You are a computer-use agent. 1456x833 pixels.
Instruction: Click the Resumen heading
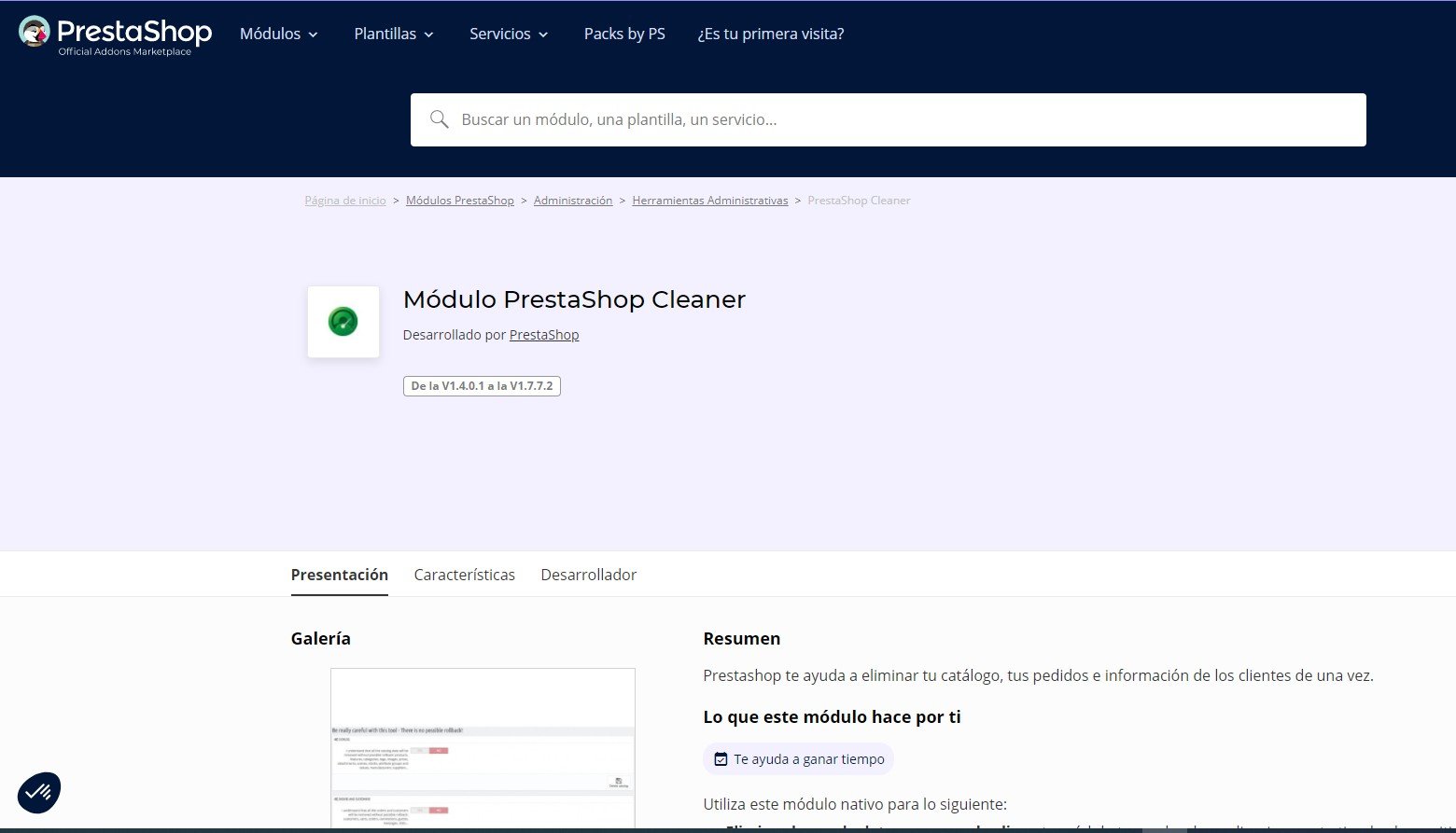(742, 639)
